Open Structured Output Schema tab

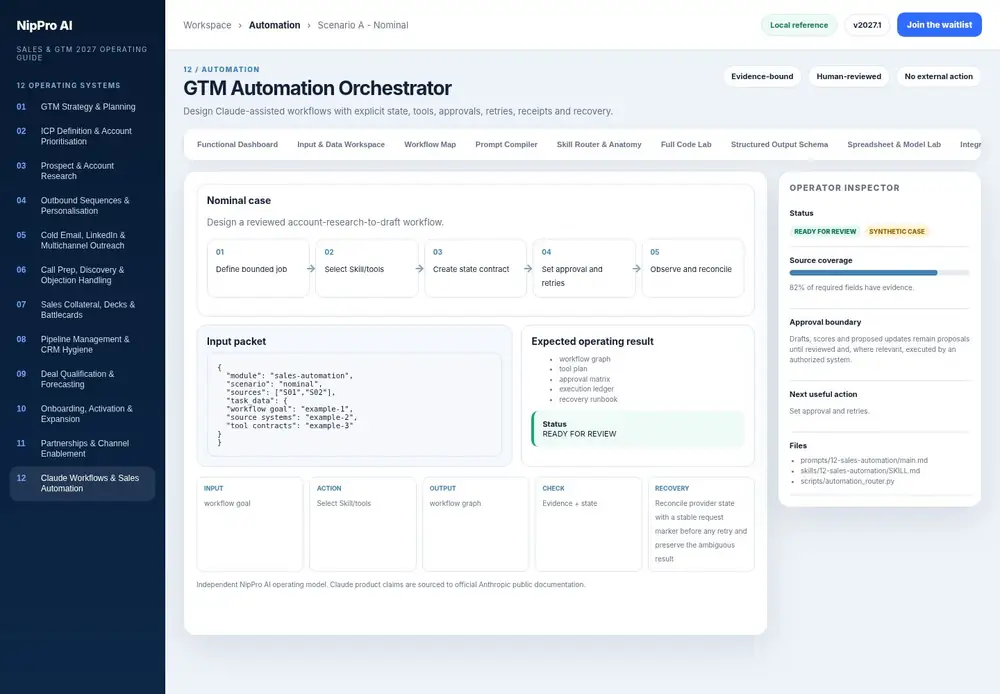click(x=779, y=145)
